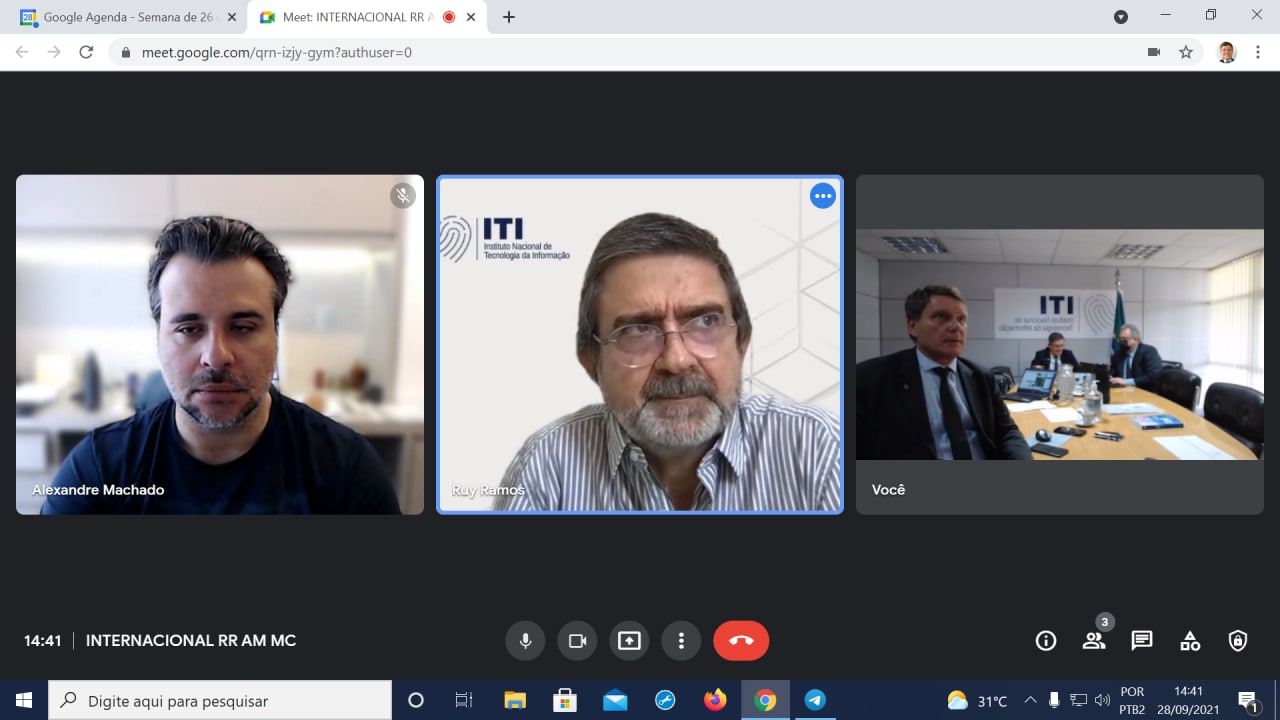Open more options three-dot menu
The width and height of the screenshot is (1280, 720).
[x=681, y=641]
